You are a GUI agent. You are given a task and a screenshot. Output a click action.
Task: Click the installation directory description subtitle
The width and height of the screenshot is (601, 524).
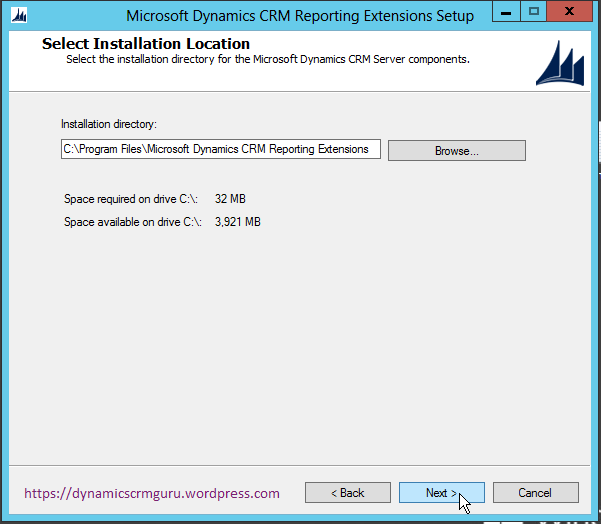pos(268,59)
